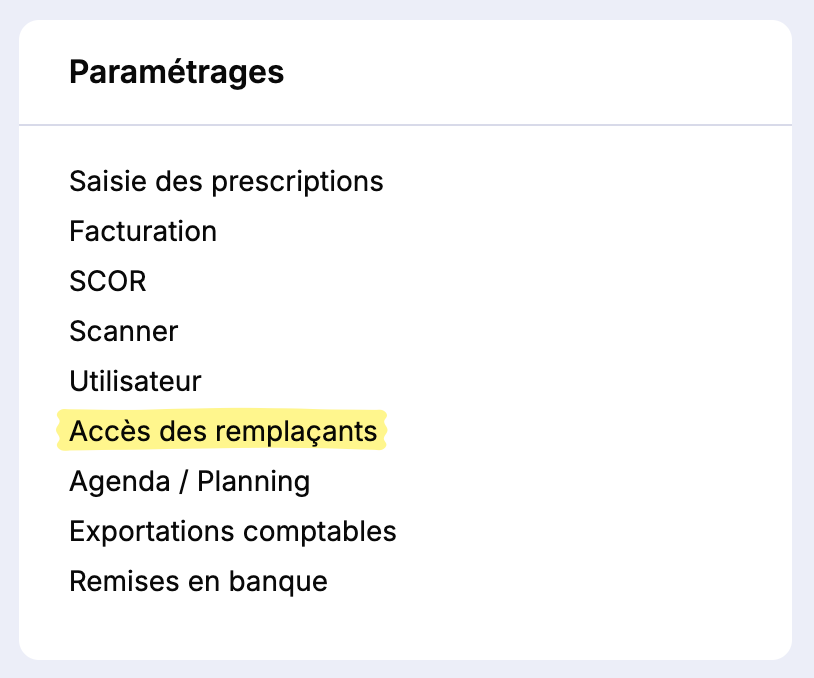Select the highlighted Accès des remplaçants option
Screen dimensions: 814x678
(x=222, y=431)
